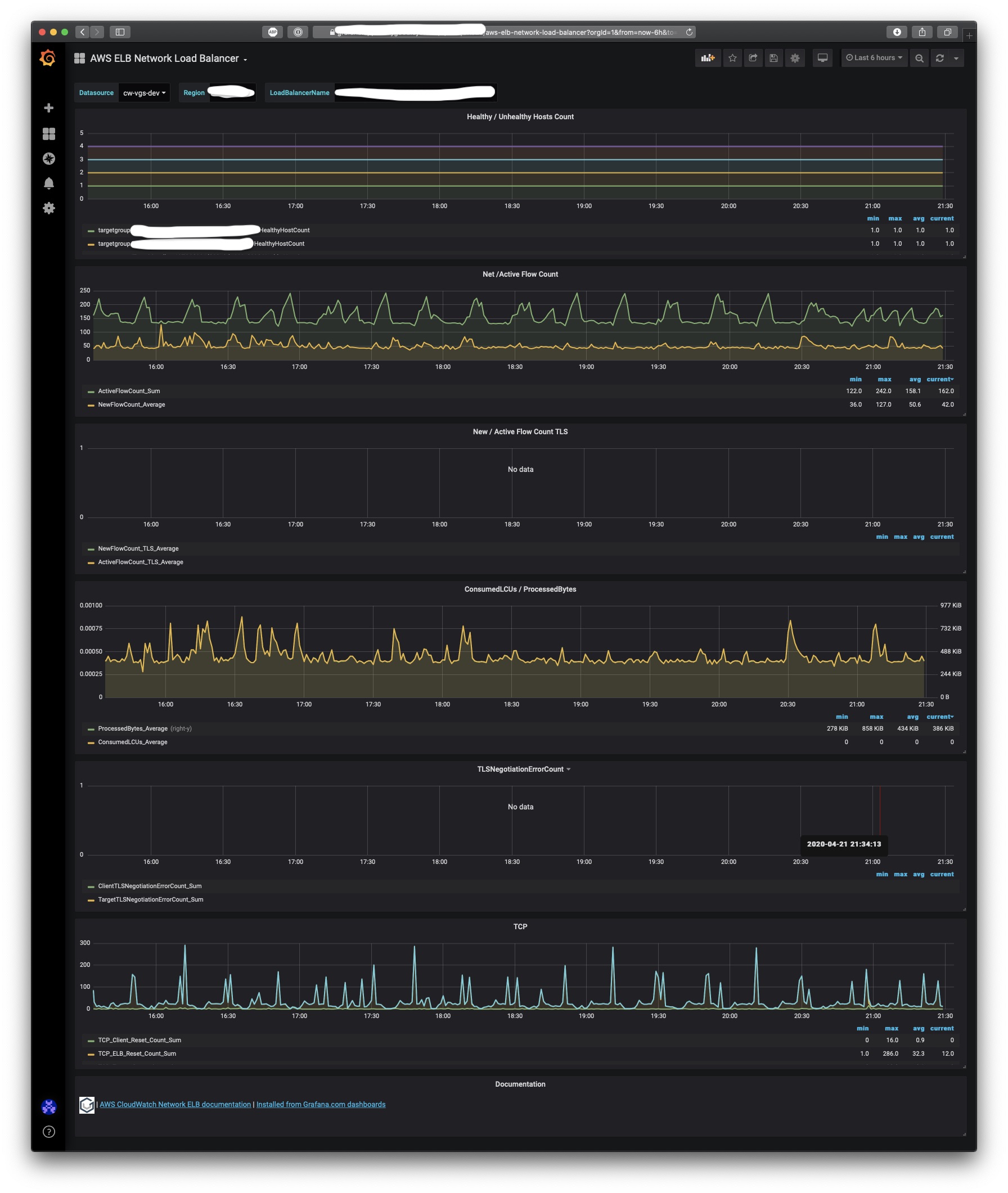
Task: Open Alerting from the sidebar bell
Action: pos(48,183)
